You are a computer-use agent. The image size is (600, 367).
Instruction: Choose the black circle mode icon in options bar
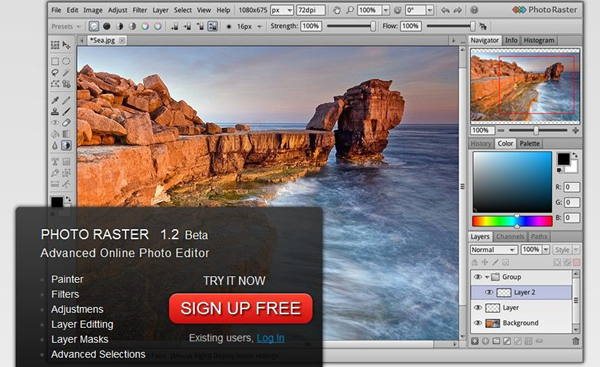(106, 26)
